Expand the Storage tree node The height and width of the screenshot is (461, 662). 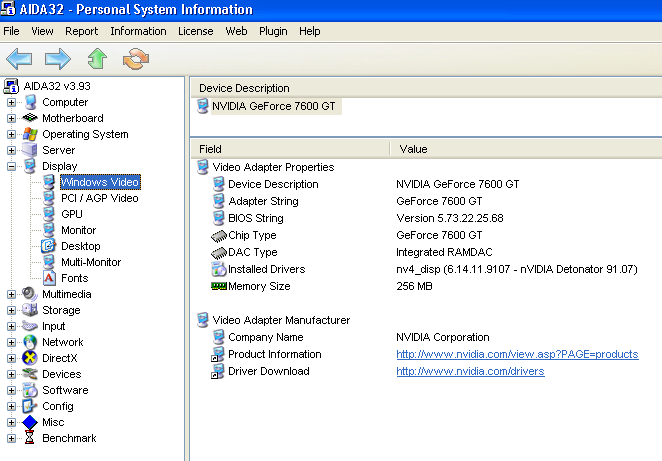tap(12, 310)
